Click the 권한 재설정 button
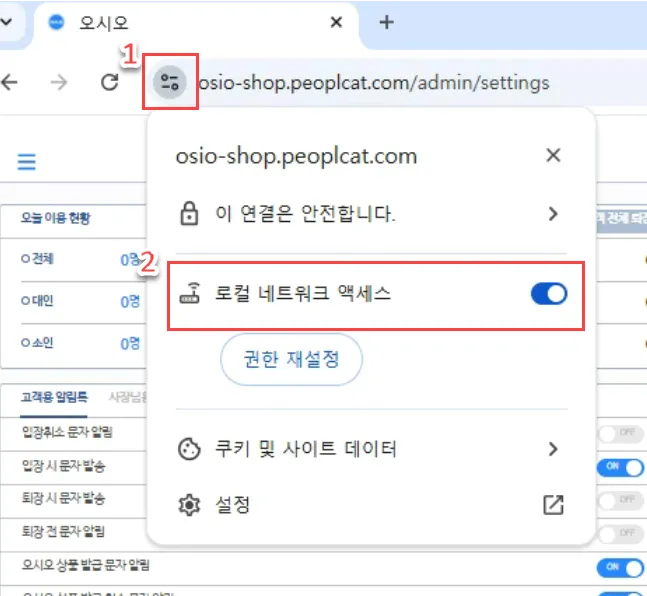Screen dimensions: 647x596 click(x=291, y=360)
